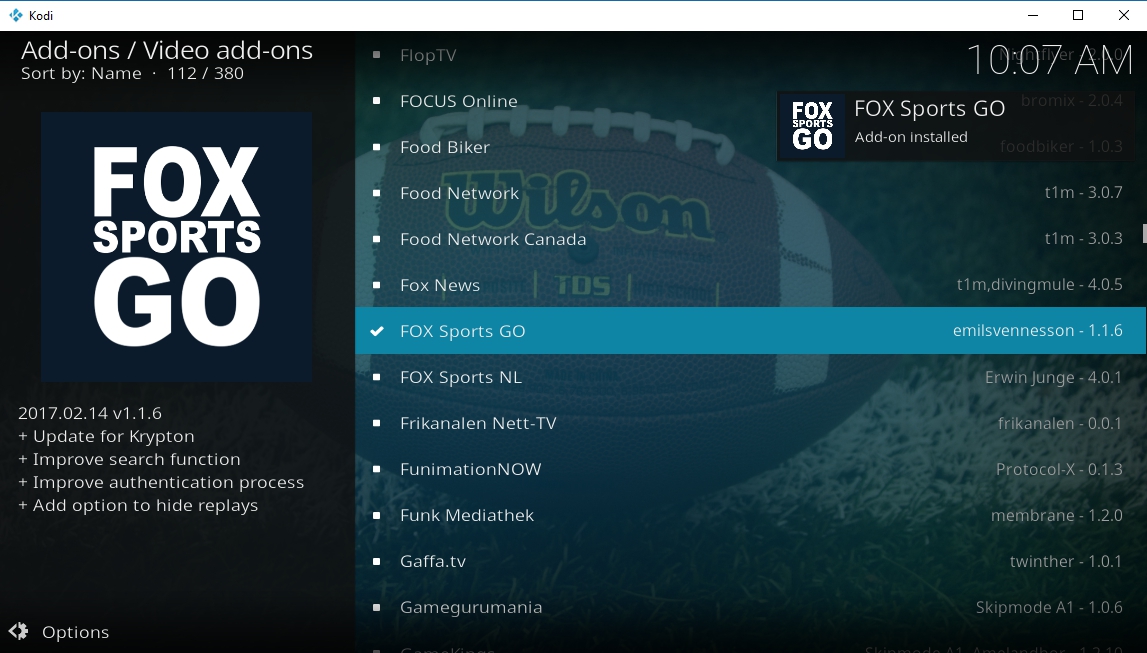Click the bullet next to Gaffa.tv
The height and width of the screenshot is (653, 1147).
[x=377, y=562]
